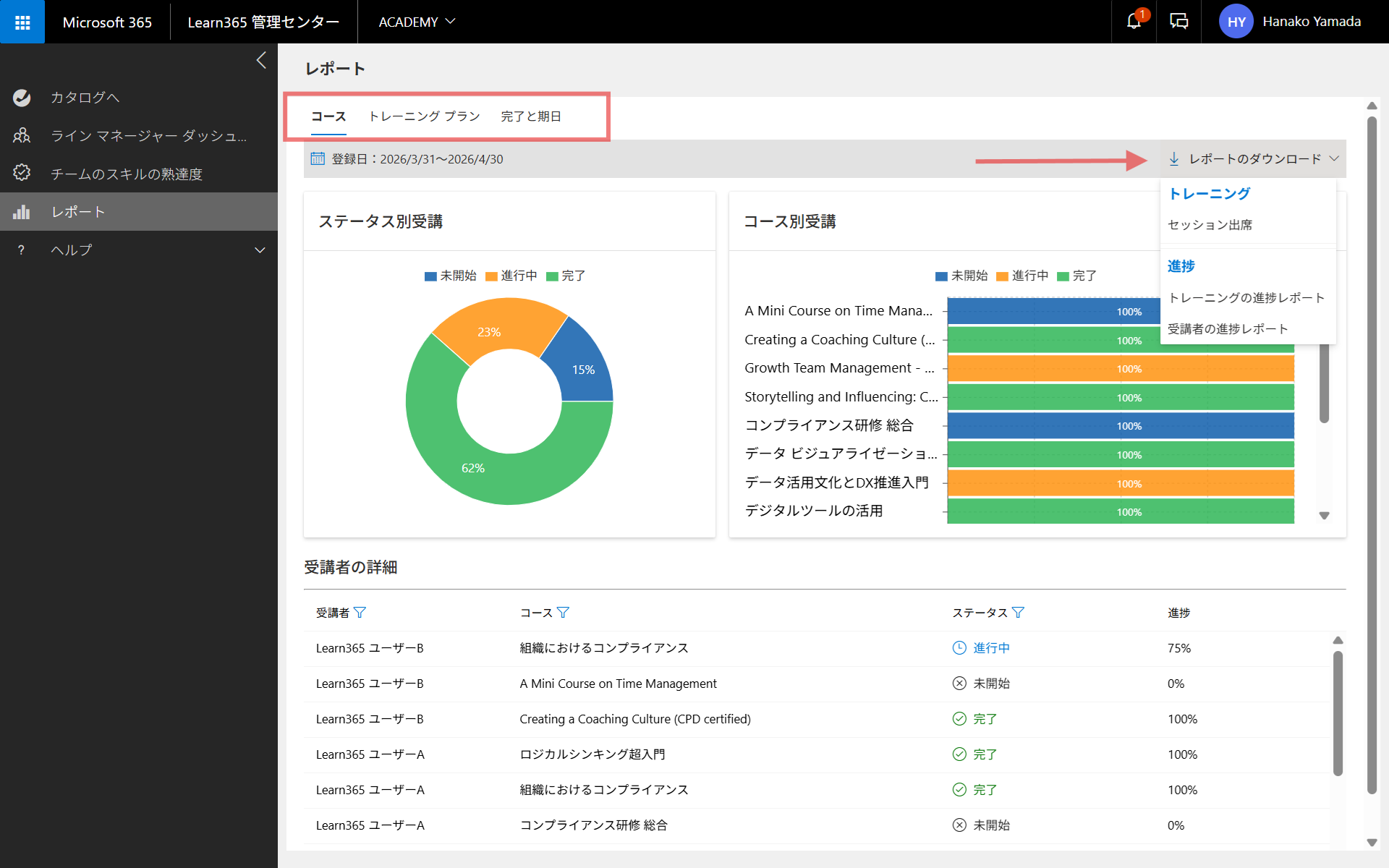Click the レポート bar chart icon
Image resolution: width=1389 pixels, height=868 pixels.
click(22, 211)
